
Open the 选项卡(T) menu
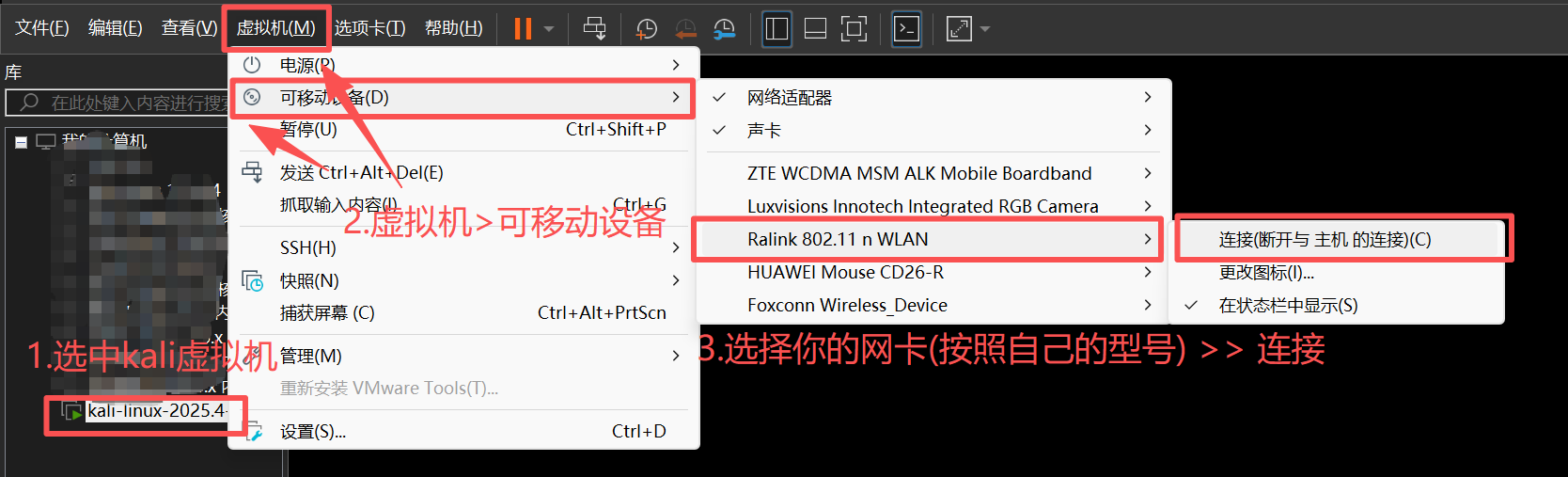[370, 28]
